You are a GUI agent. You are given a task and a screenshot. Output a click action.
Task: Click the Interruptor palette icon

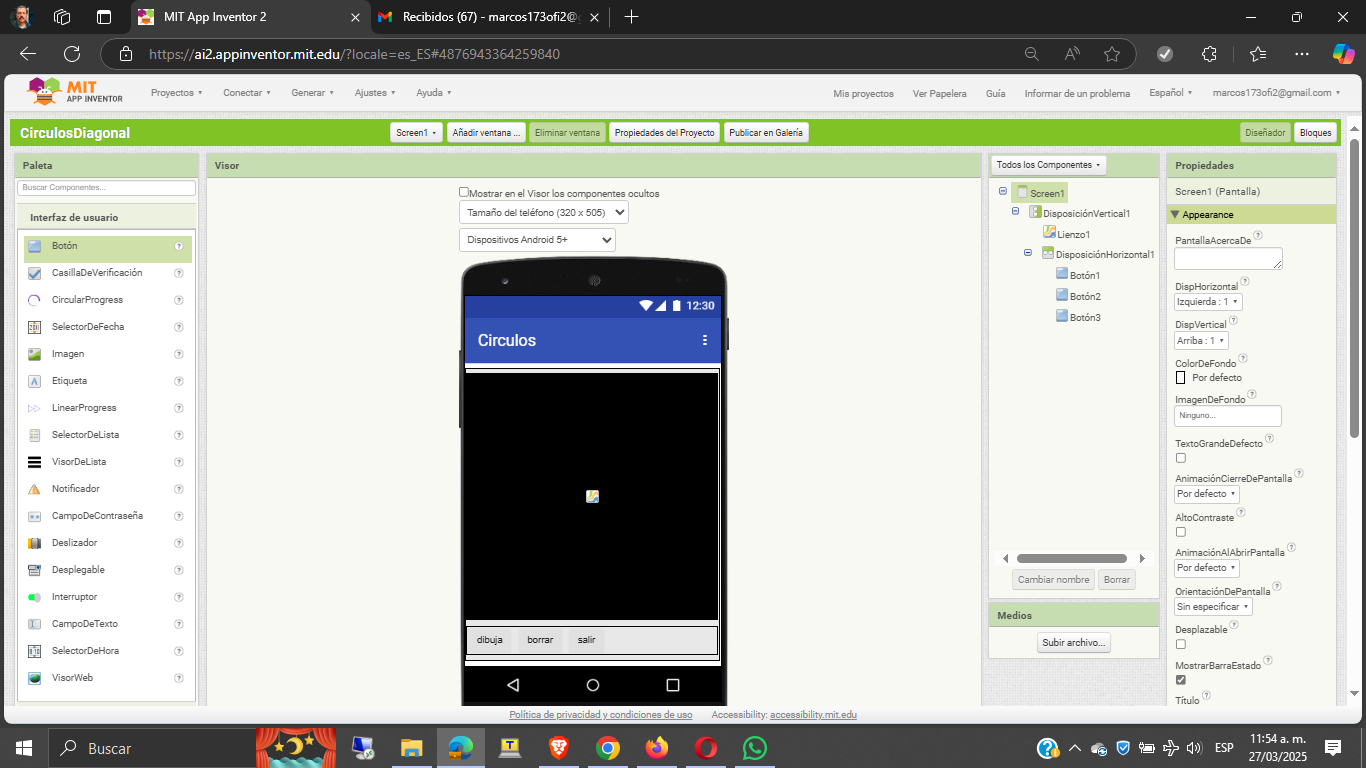(x=34, y=597)
